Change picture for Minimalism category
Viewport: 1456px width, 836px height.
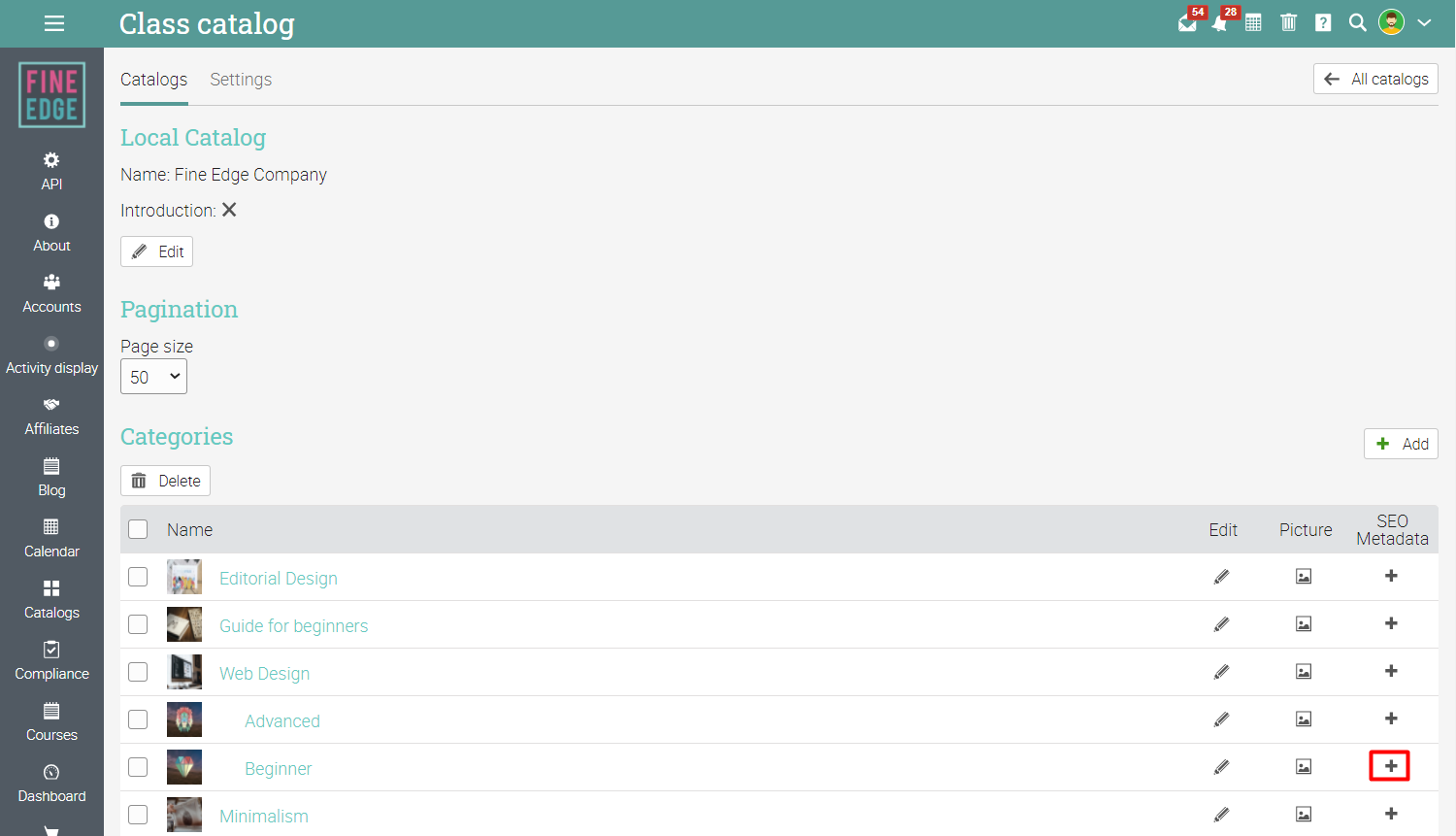pyautogui.click(x=1304, y=815)
